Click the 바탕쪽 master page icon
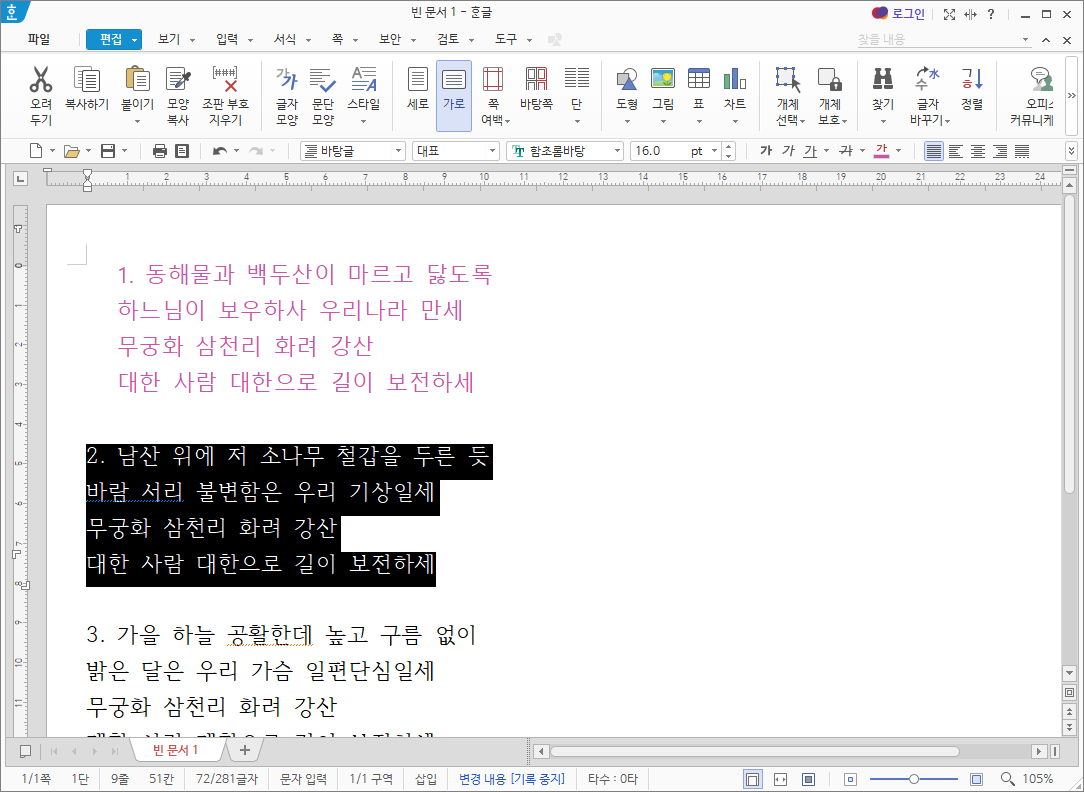The width and height of the screenshot is (1084, 792). coord(536,79)
